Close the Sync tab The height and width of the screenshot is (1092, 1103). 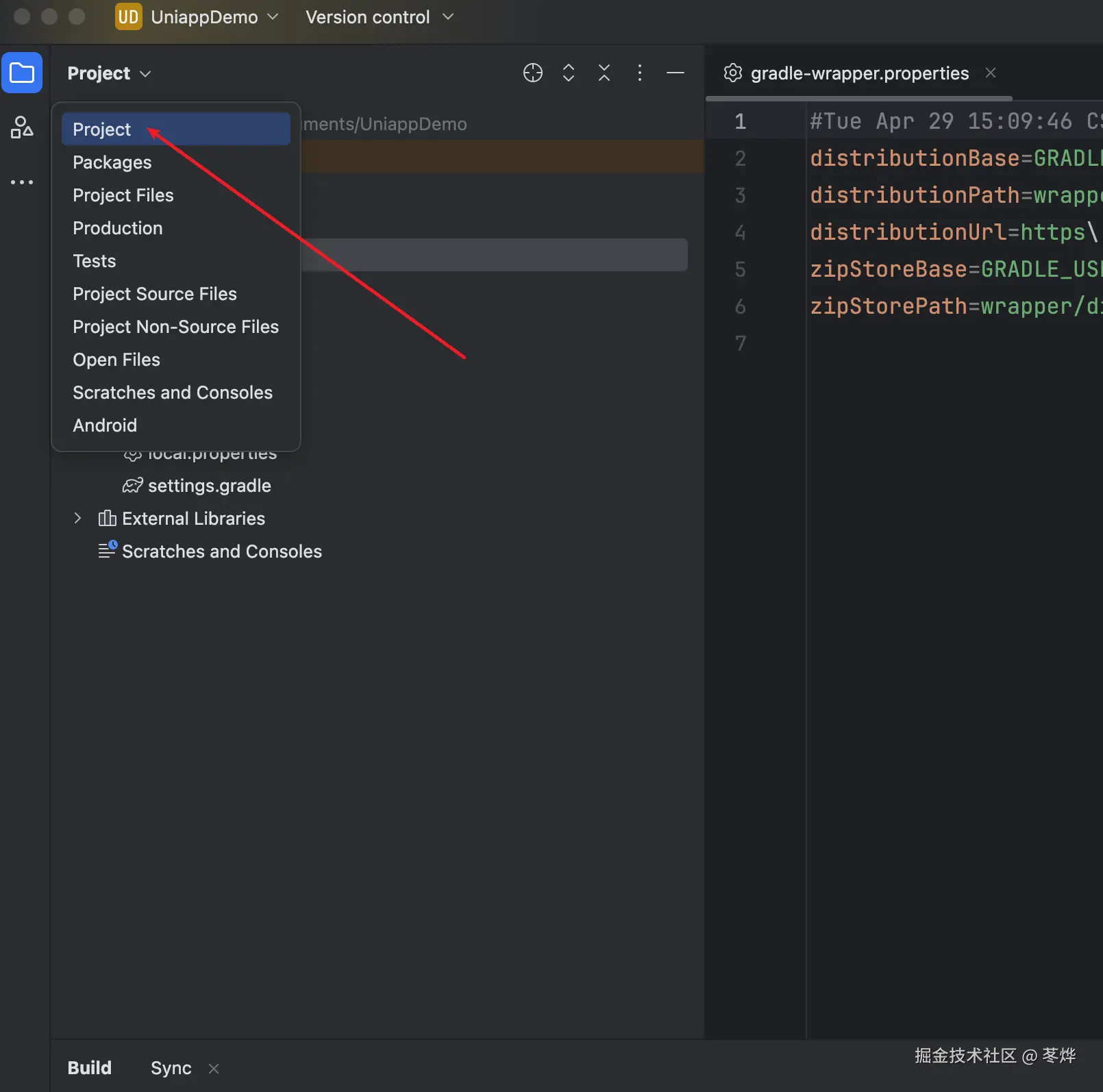214,1069
